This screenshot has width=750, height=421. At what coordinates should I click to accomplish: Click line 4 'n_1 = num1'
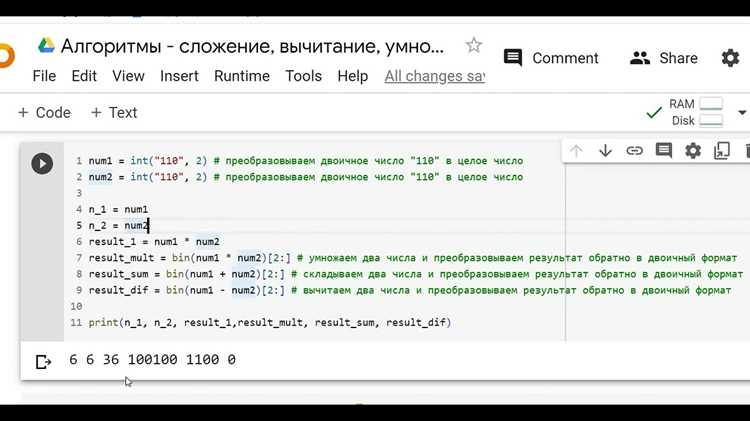click(118, 209)
